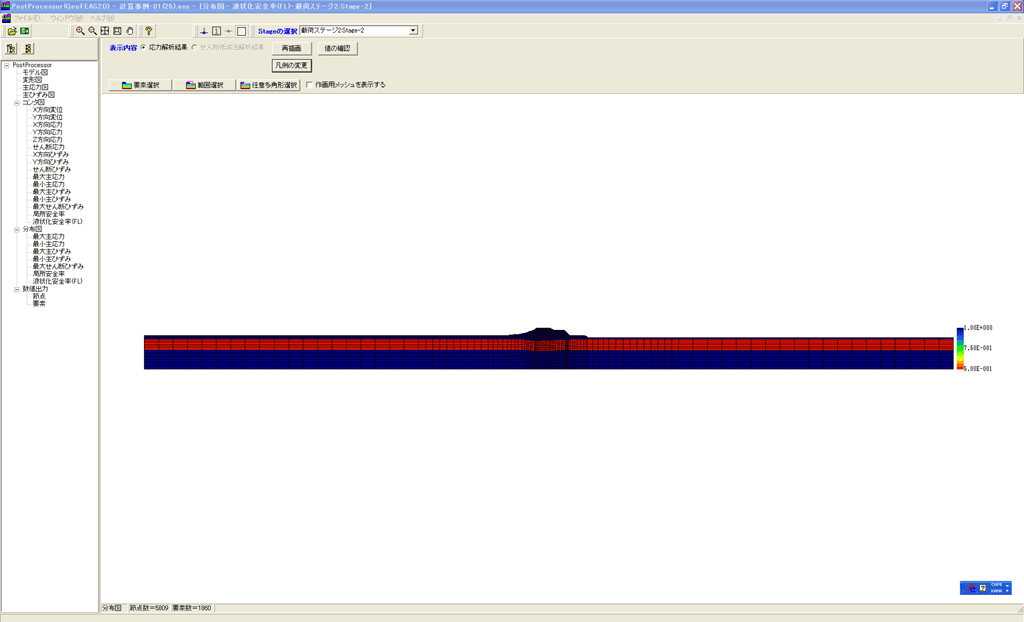Select 節点 under 数値出力
Image resolution: width=1024 pixels, height=622 pixels.
[39, 296]
